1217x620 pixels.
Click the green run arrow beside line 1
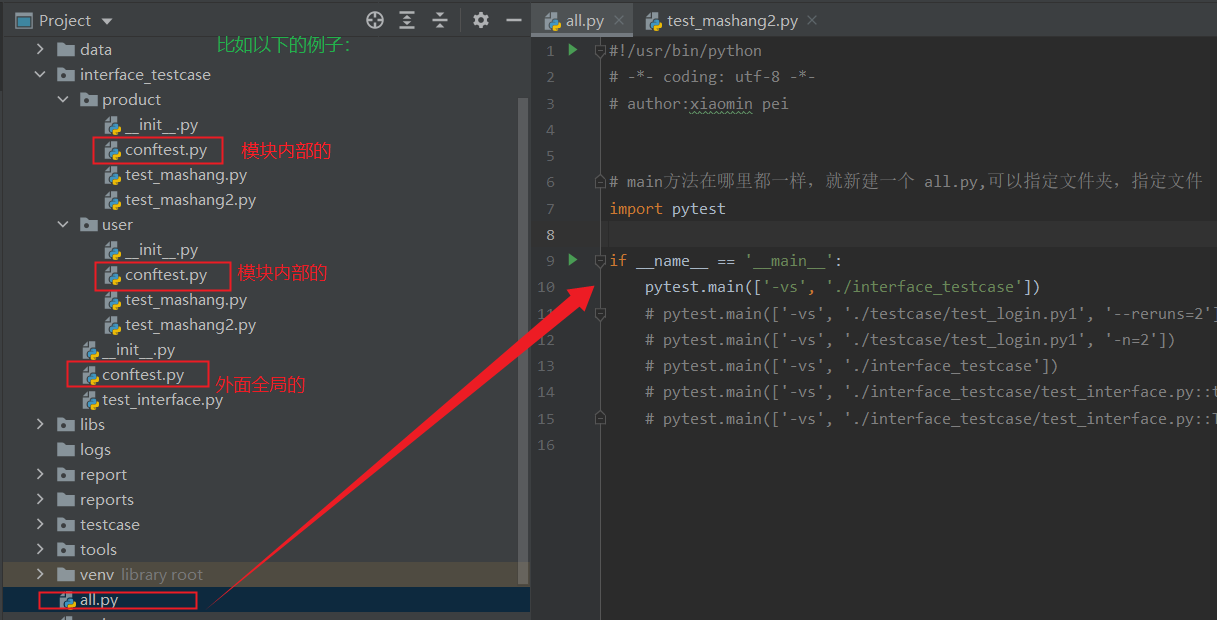[x=572, y=50]
